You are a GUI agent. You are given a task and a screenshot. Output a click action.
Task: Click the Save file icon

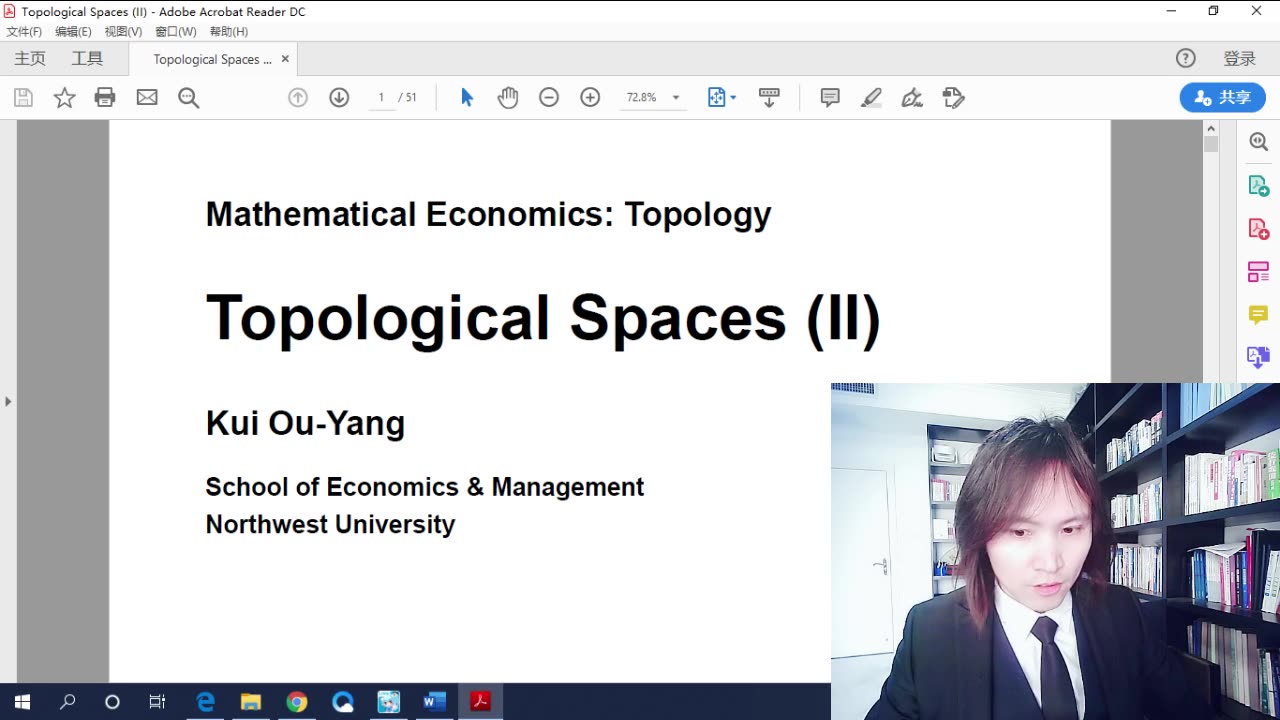coord(23,97)
